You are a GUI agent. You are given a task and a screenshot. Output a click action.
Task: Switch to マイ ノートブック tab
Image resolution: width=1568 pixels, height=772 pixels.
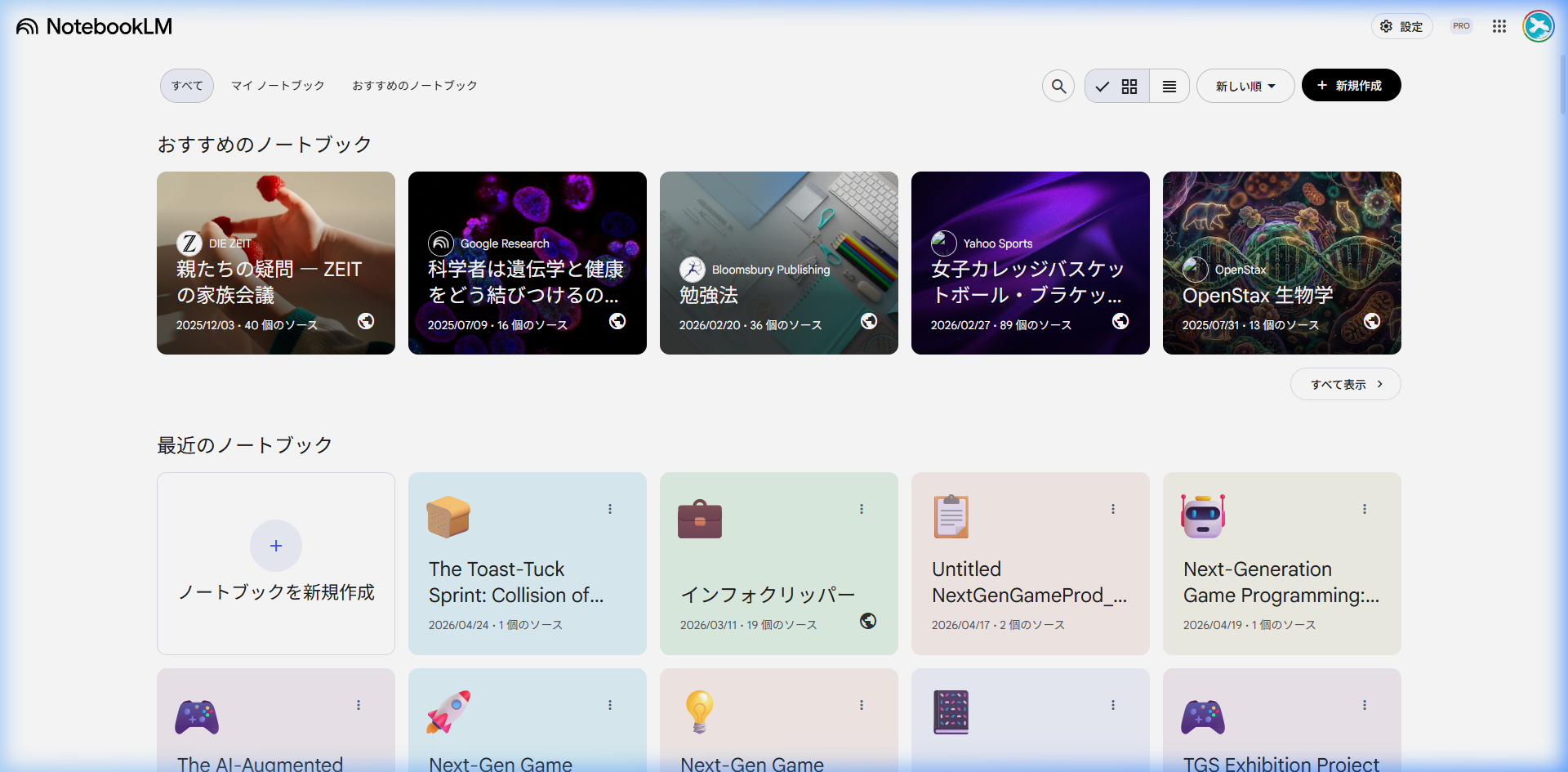[x=278, y=86]
